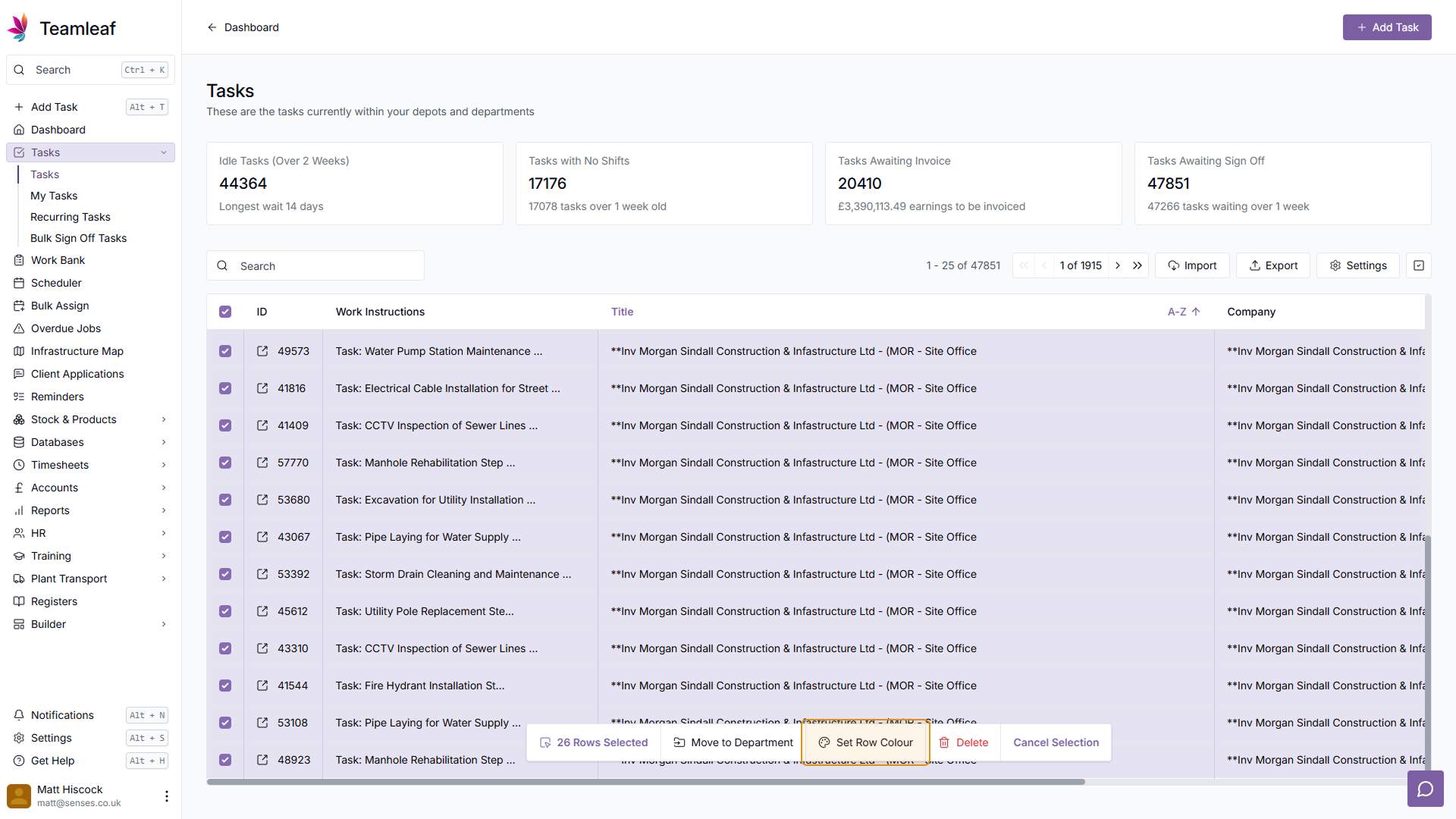Click the checkbox-style icon next to Settings button
The image size is (1456, 819).
(x=1419, y=265)
